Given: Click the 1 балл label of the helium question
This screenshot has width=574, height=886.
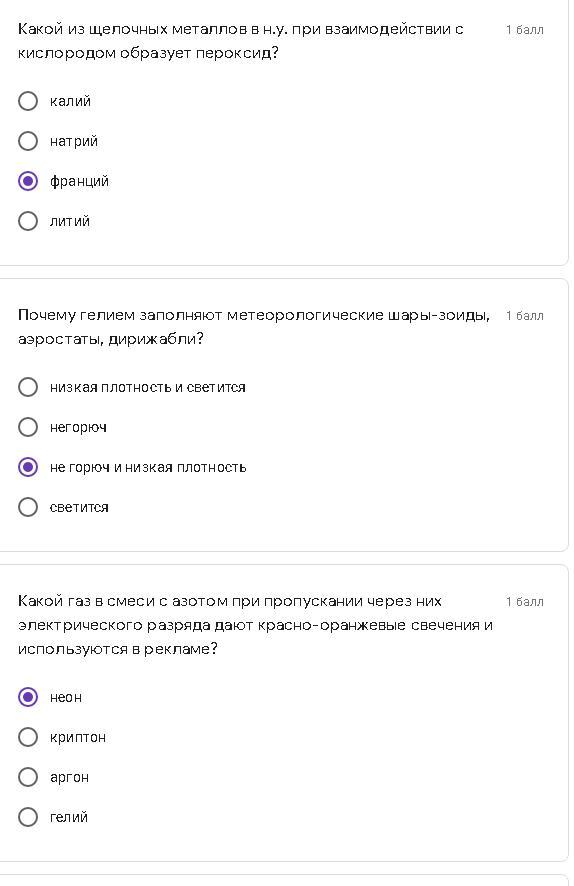Looking at the screenshot, I should coord(524,315).
